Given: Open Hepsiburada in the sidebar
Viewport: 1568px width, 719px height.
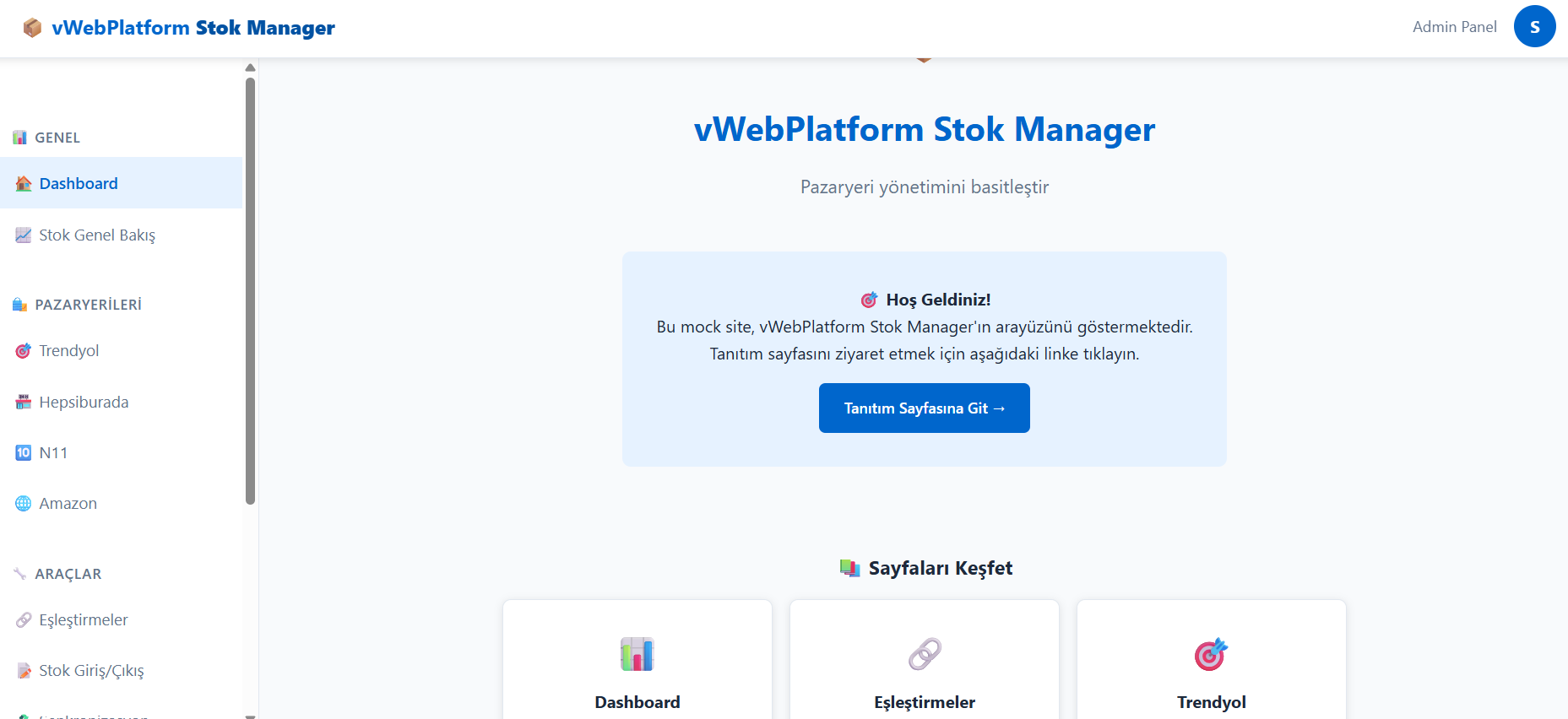Looking at the screenshot, I should click(x=121, y=402).
